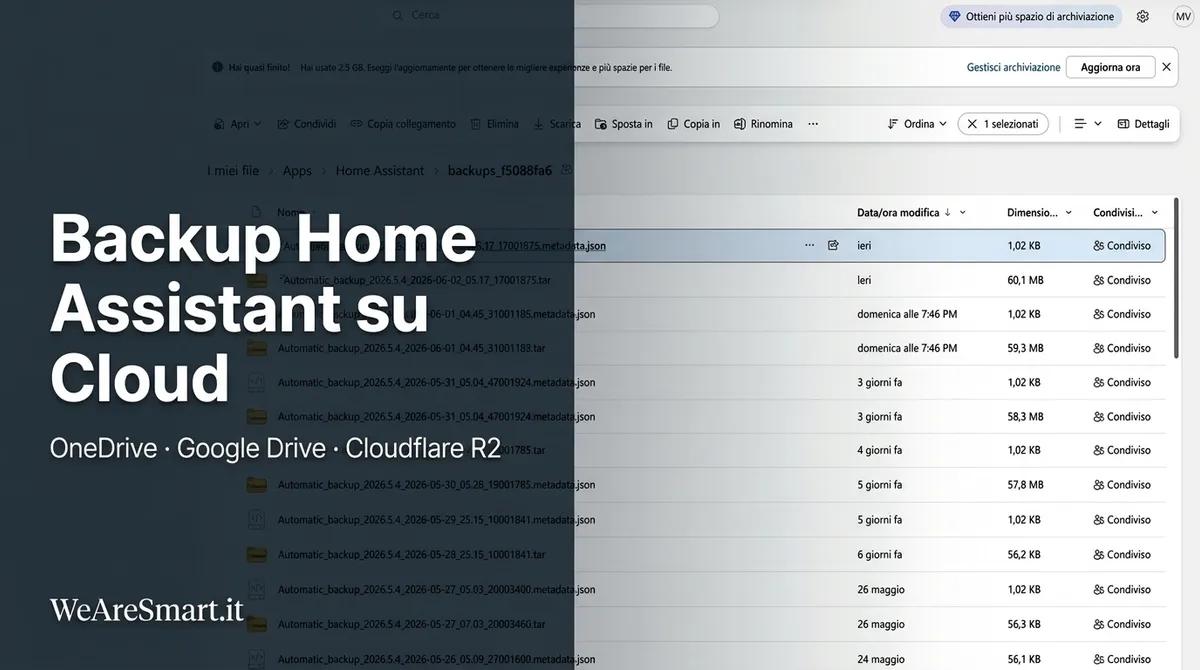The image size is (1200, 670).
Task: Open Gestisci archiviazione link
Action: click(x=1013, y=67)
